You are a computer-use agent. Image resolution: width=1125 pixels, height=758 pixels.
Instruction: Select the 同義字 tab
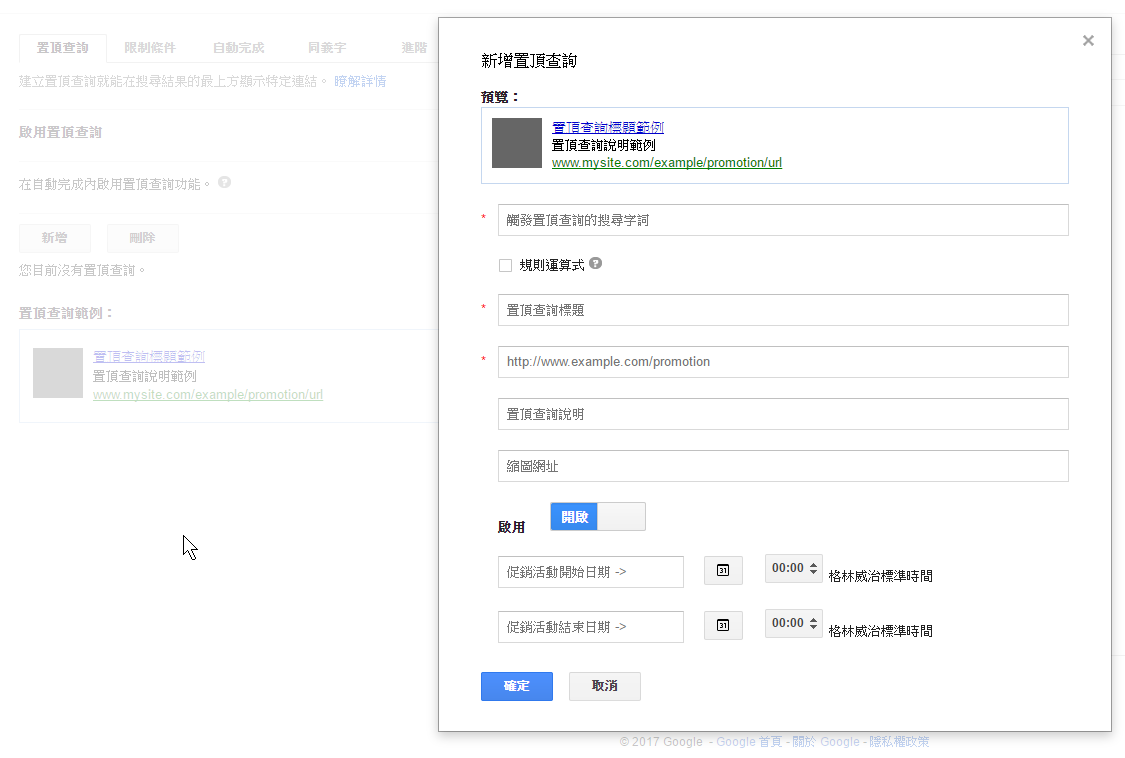[x=326, y=45]
